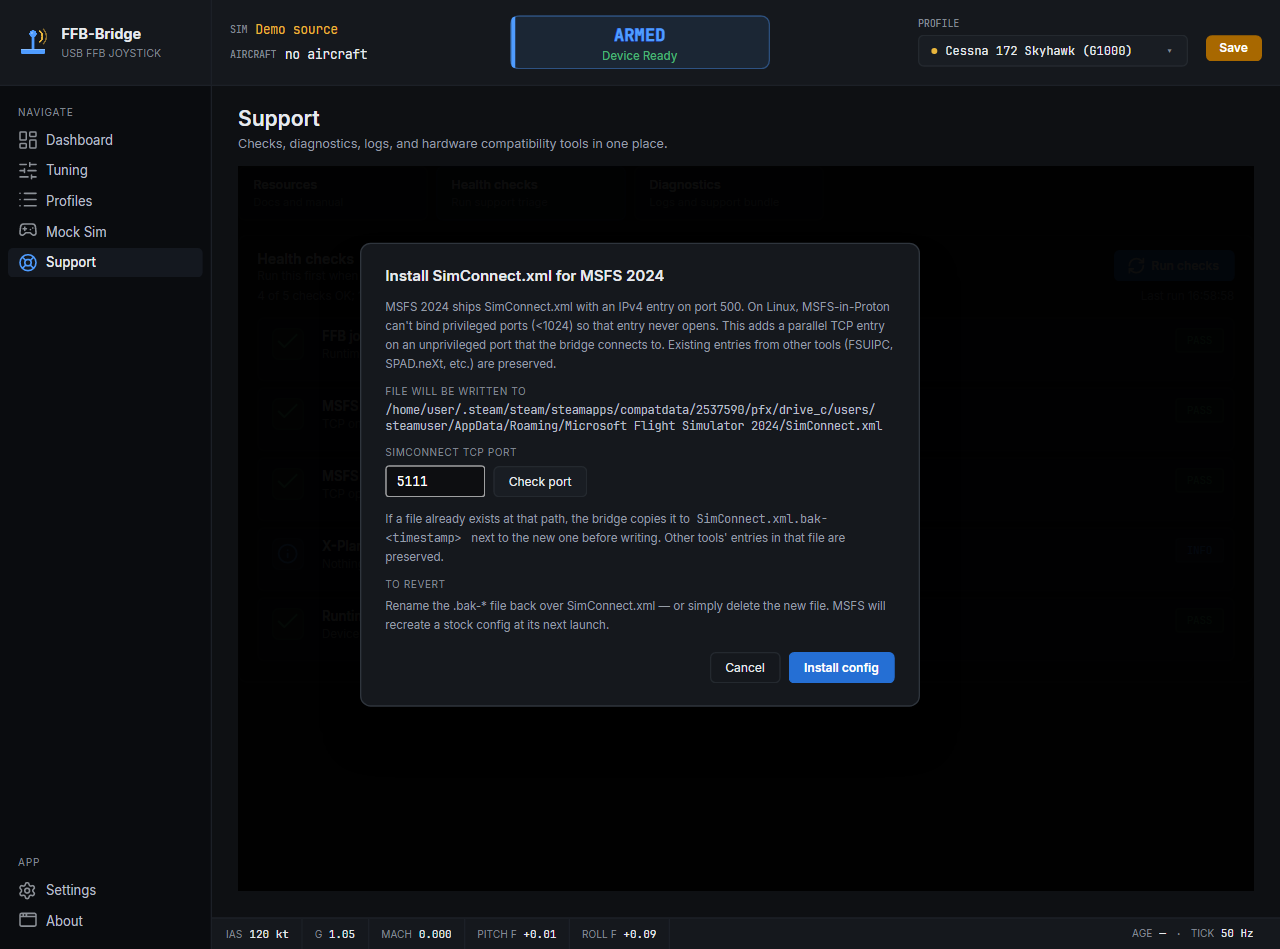Click the Mock Sim gamepad icon

(28, 231)
